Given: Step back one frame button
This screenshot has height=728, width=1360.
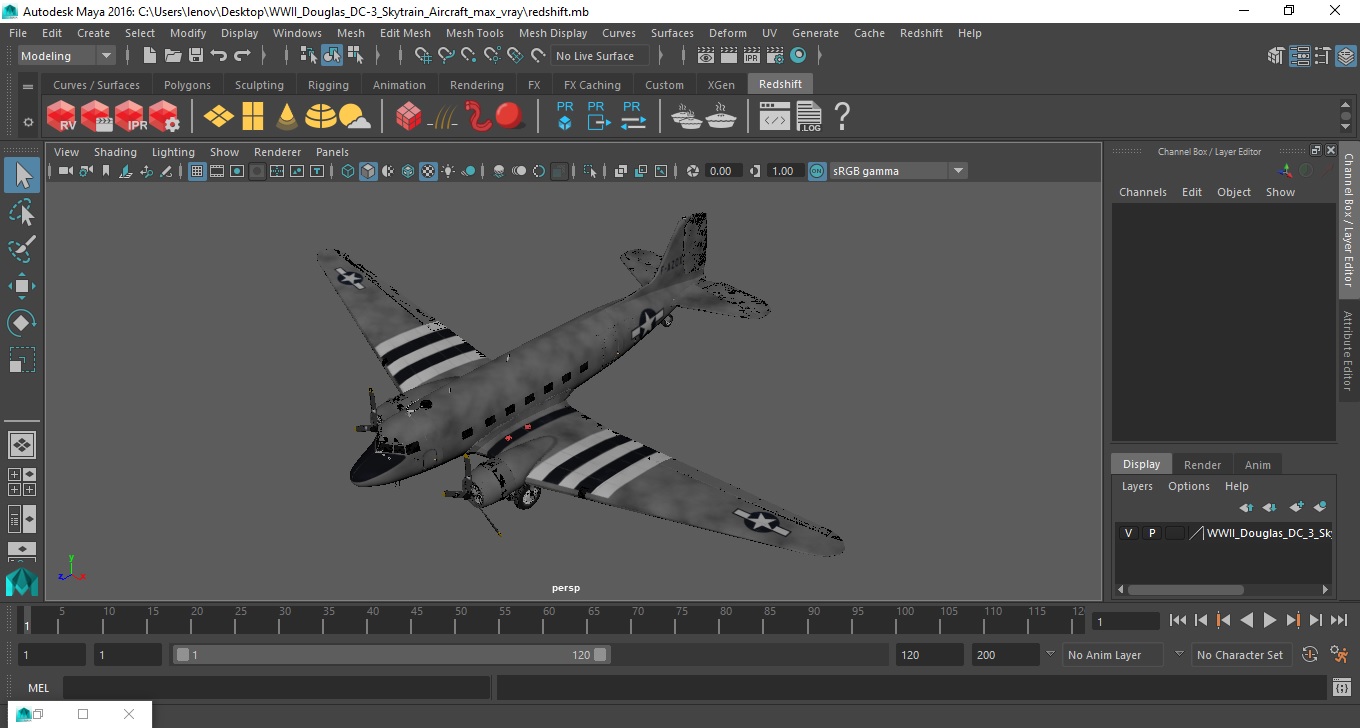Looking at the screenshot, I should [x=1200, y=620].
